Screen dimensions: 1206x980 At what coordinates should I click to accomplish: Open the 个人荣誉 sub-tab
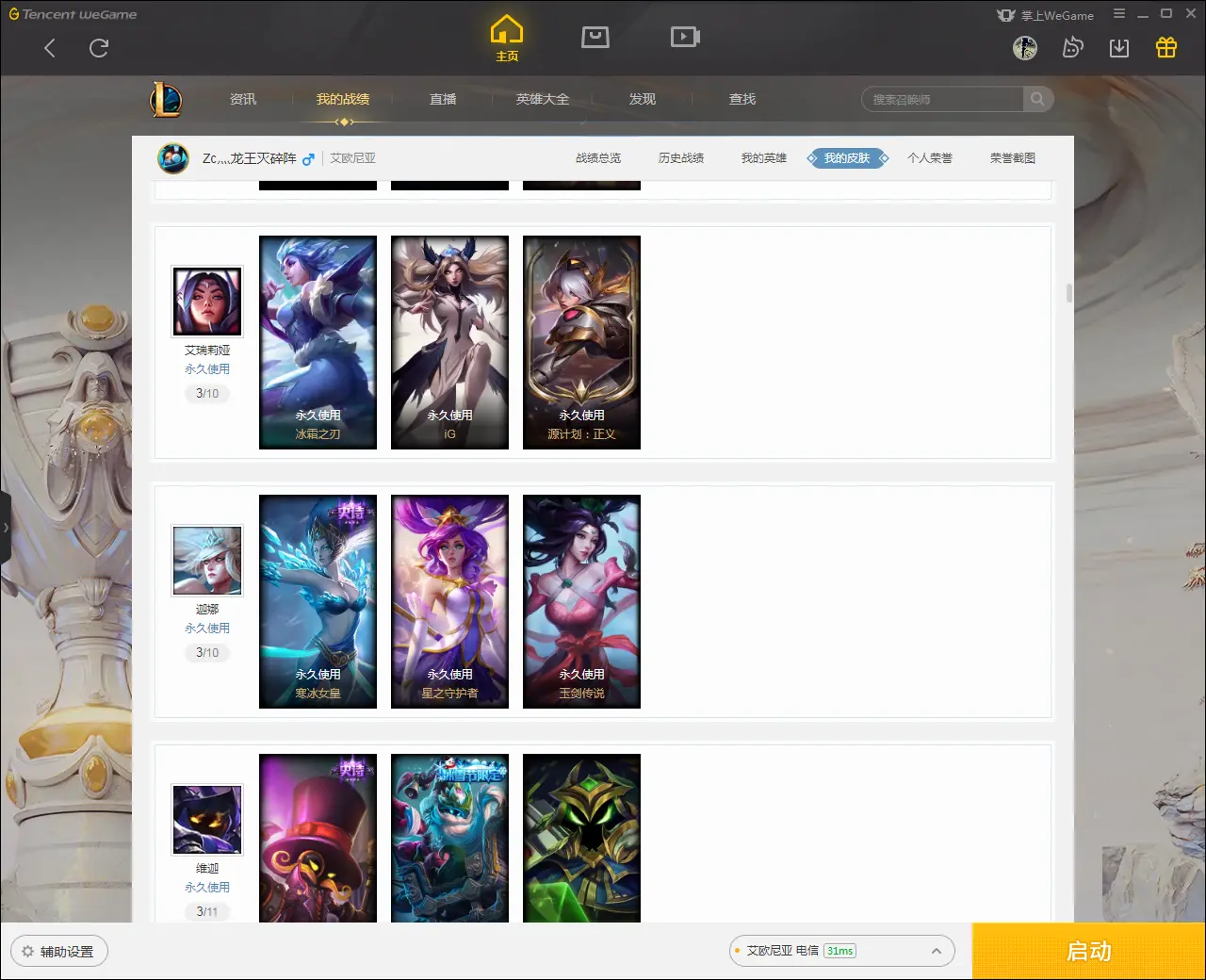pyautogui.click(x=930, y=158)
